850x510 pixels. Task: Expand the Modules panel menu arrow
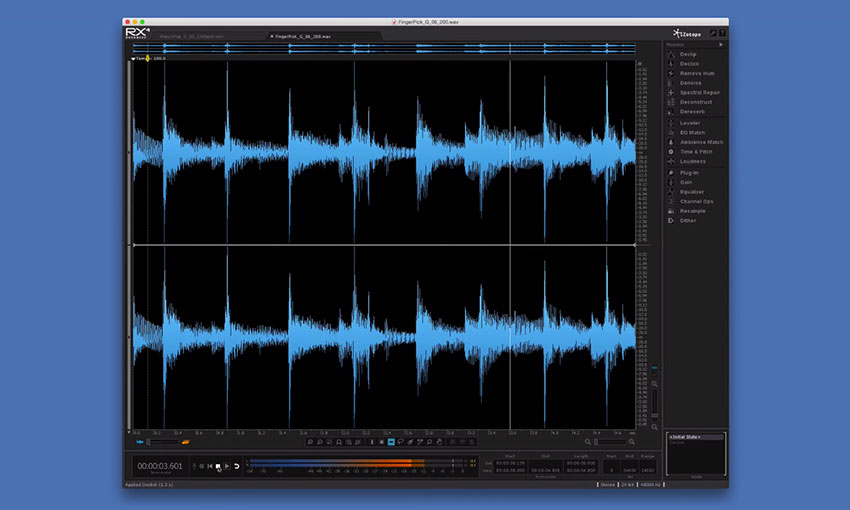721,45
